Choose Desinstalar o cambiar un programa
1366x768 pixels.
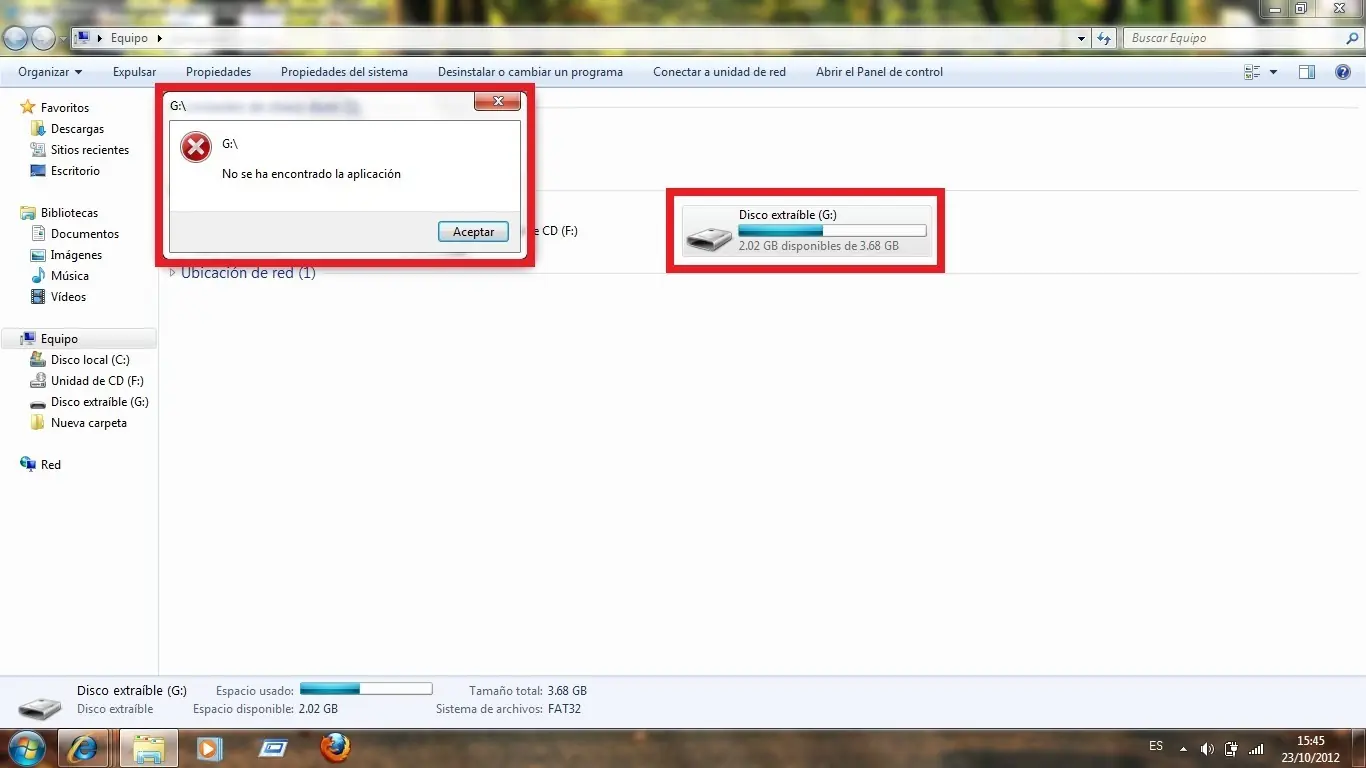530,72
